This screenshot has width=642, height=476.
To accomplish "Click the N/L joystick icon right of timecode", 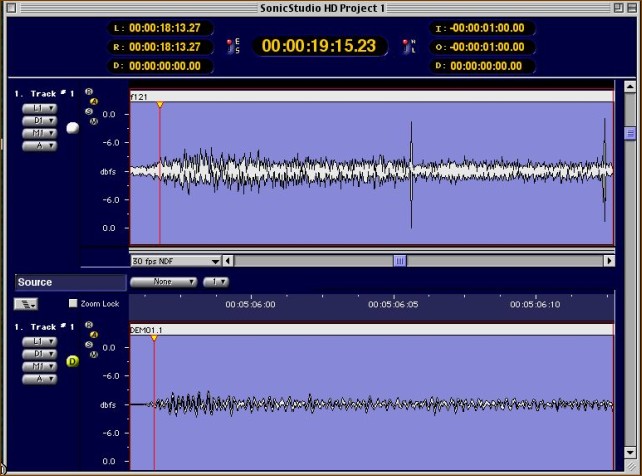I will (x=408, y=46).
